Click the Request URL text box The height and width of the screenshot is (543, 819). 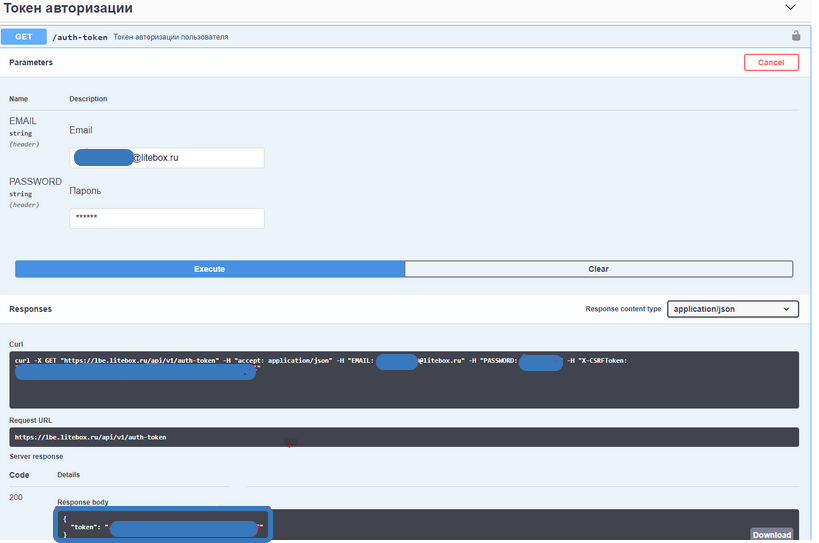405,437
